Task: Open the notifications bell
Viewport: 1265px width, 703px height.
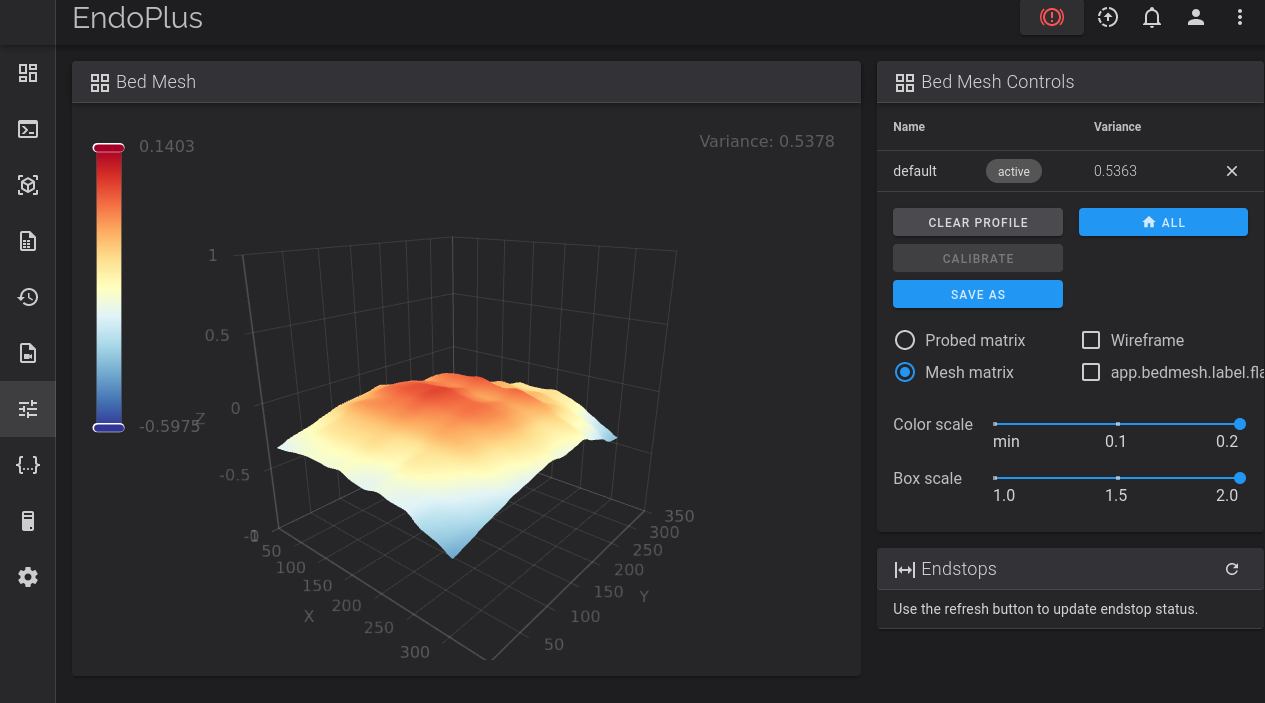Action: [1152, 17]
